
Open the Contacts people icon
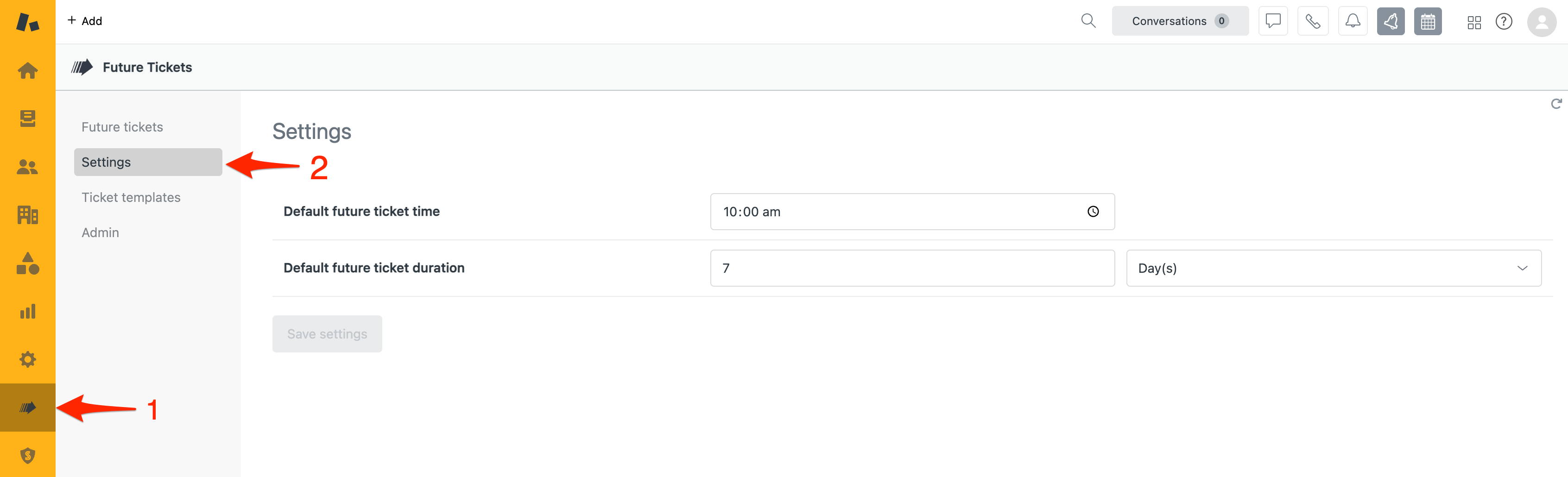point(27,167)
